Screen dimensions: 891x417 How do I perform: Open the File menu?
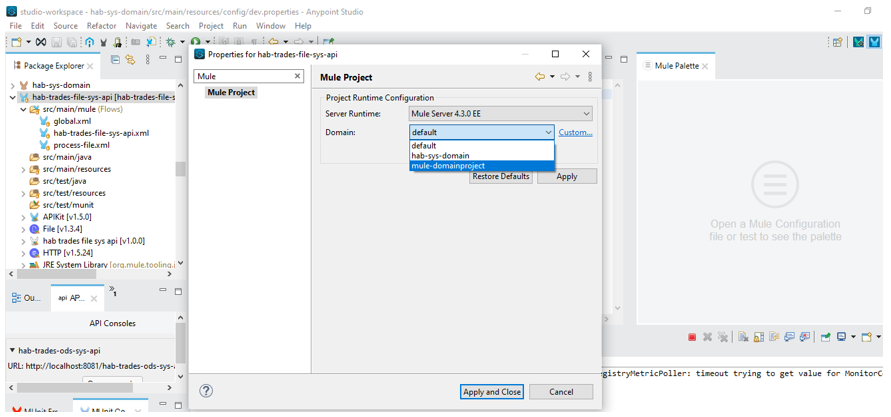(x=15, y=26)
